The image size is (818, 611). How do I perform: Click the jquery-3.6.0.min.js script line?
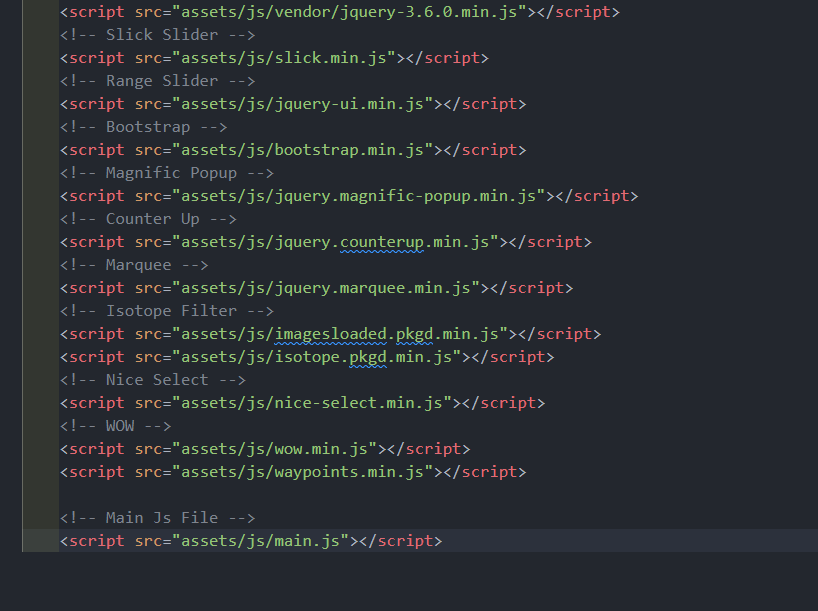coord(340,12)
